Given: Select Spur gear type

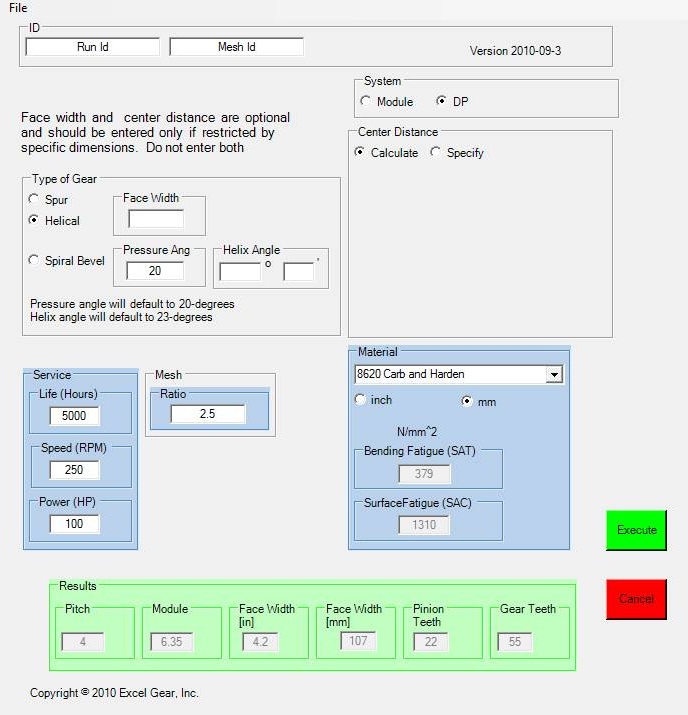Looking at the screenshot, I should [x=35, y=200].
